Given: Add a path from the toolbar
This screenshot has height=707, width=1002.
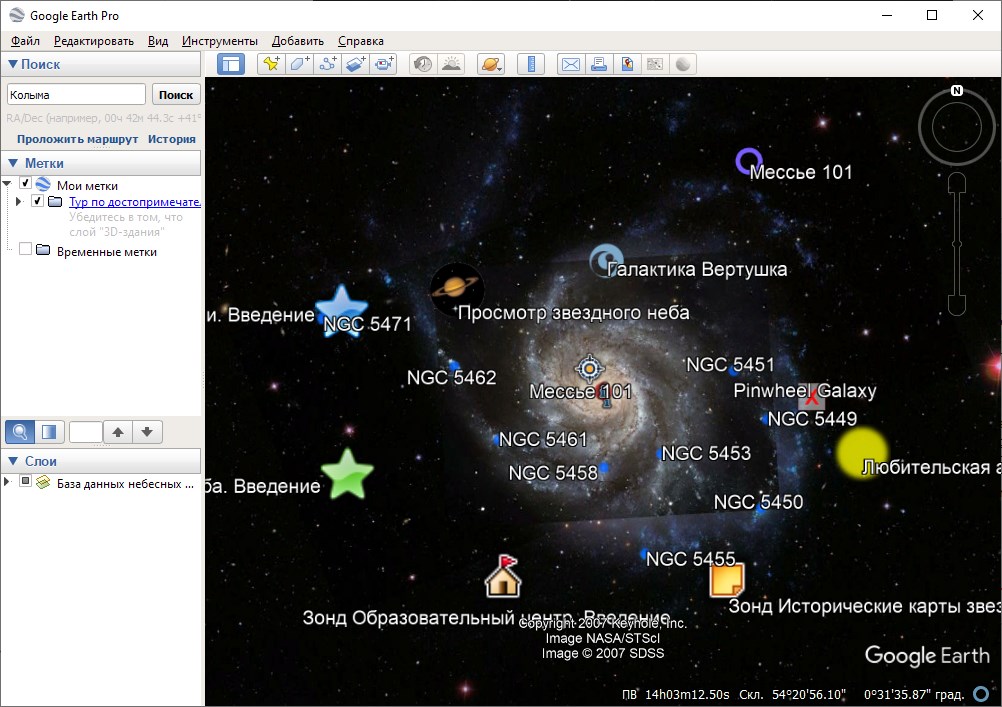Looking at the screenshot, I should click(327, 64).
